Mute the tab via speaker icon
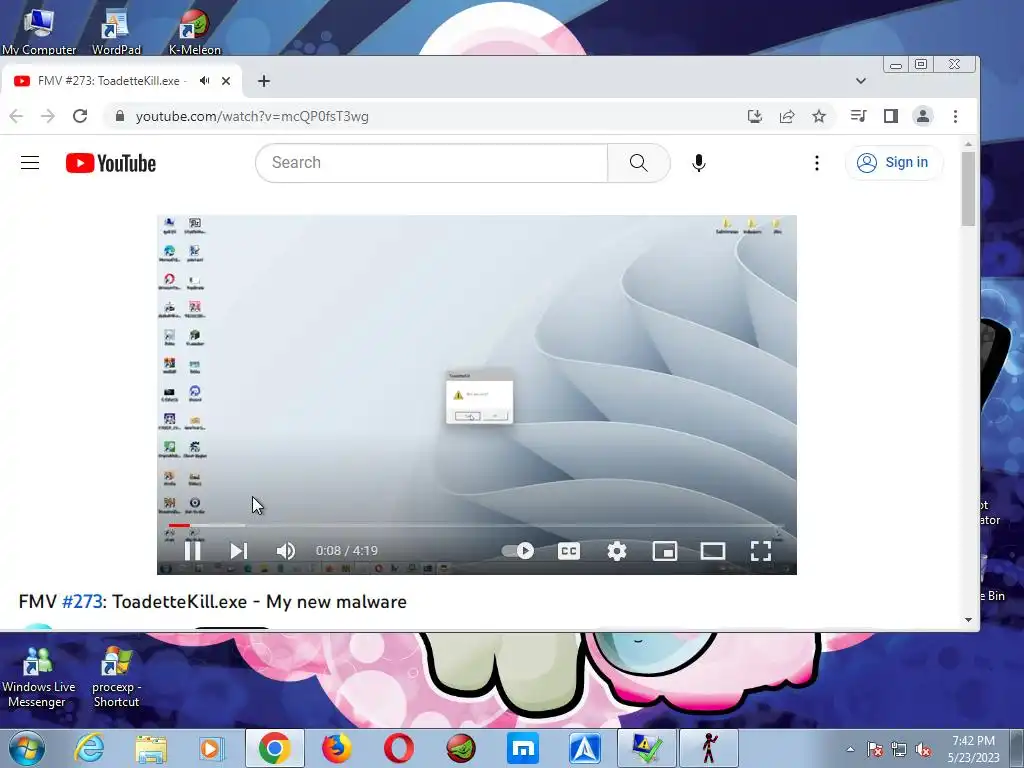The image size is (1024, 768). click(x=205, y=80)
